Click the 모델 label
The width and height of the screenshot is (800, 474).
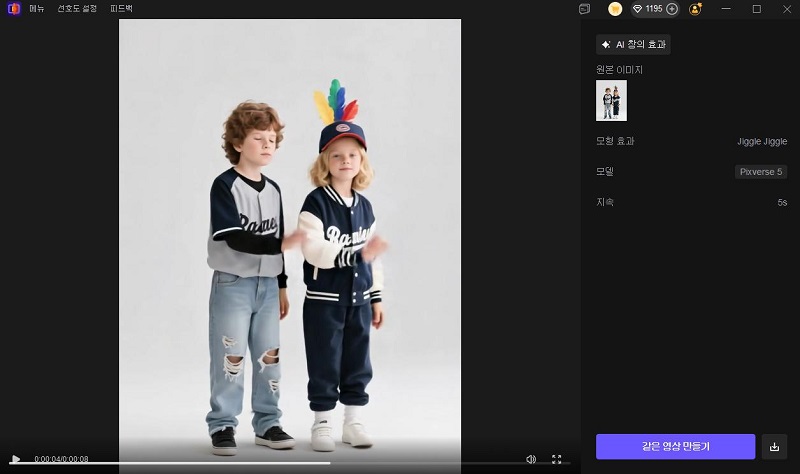coord(605,172)
